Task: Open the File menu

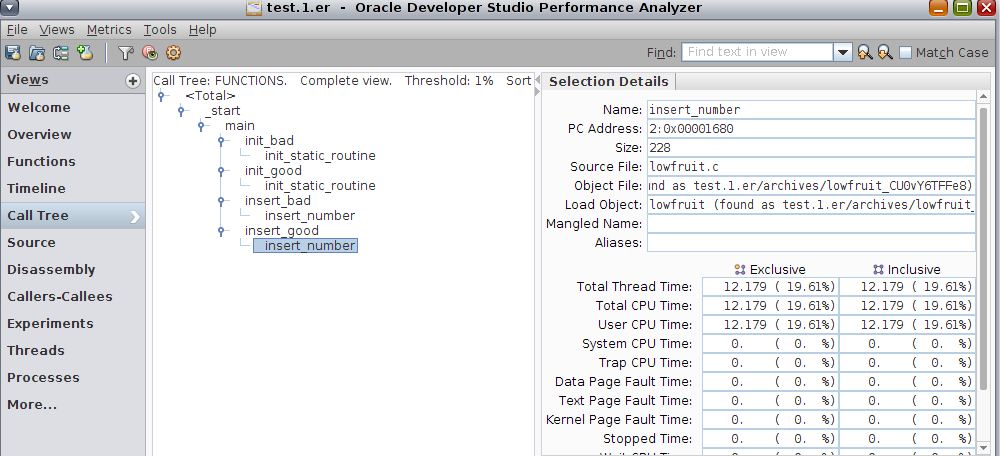Action: [17, 30]
